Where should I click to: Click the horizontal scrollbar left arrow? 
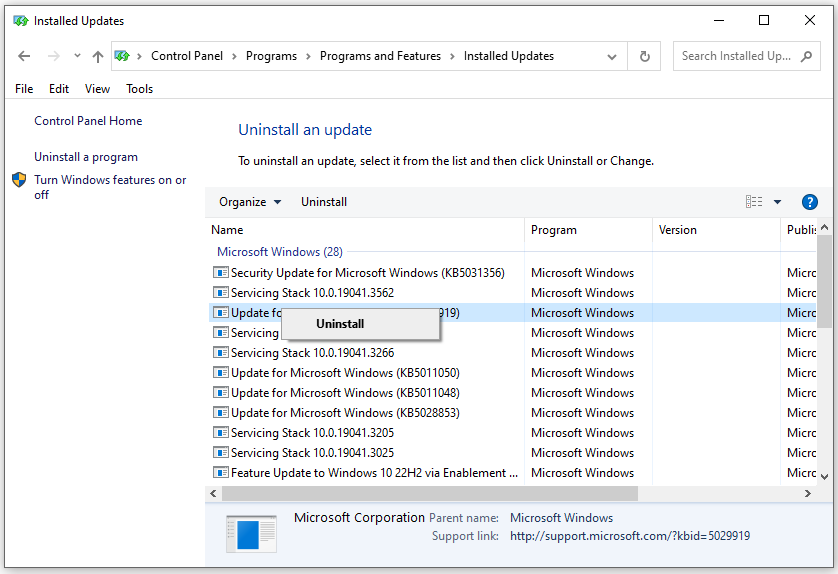(x=213, y=493)
